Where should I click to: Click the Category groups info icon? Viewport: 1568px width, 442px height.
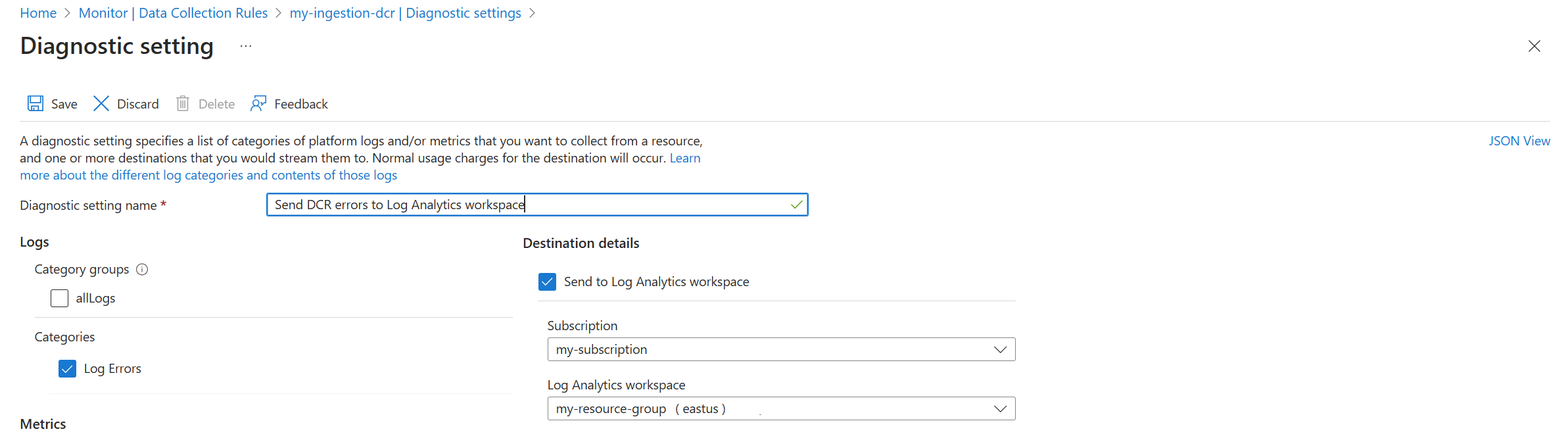(x=142, y=270)
